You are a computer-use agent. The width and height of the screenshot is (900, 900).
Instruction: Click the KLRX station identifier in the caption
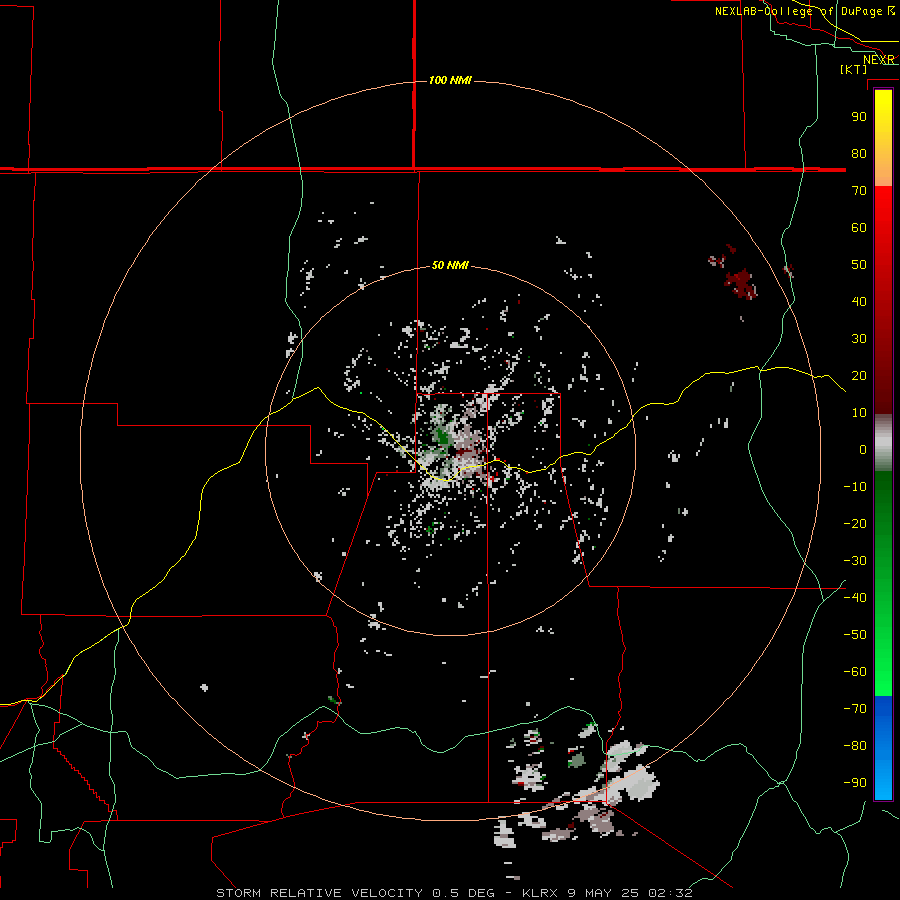[541, 893]
